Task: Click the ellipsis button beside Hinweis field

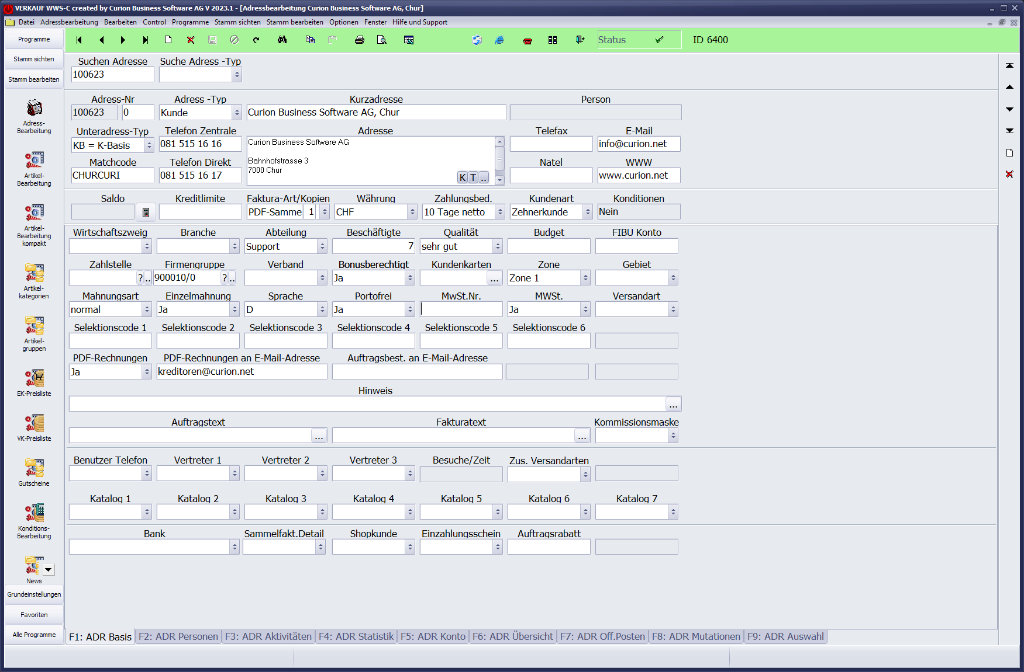Action: tap(674, 404)
